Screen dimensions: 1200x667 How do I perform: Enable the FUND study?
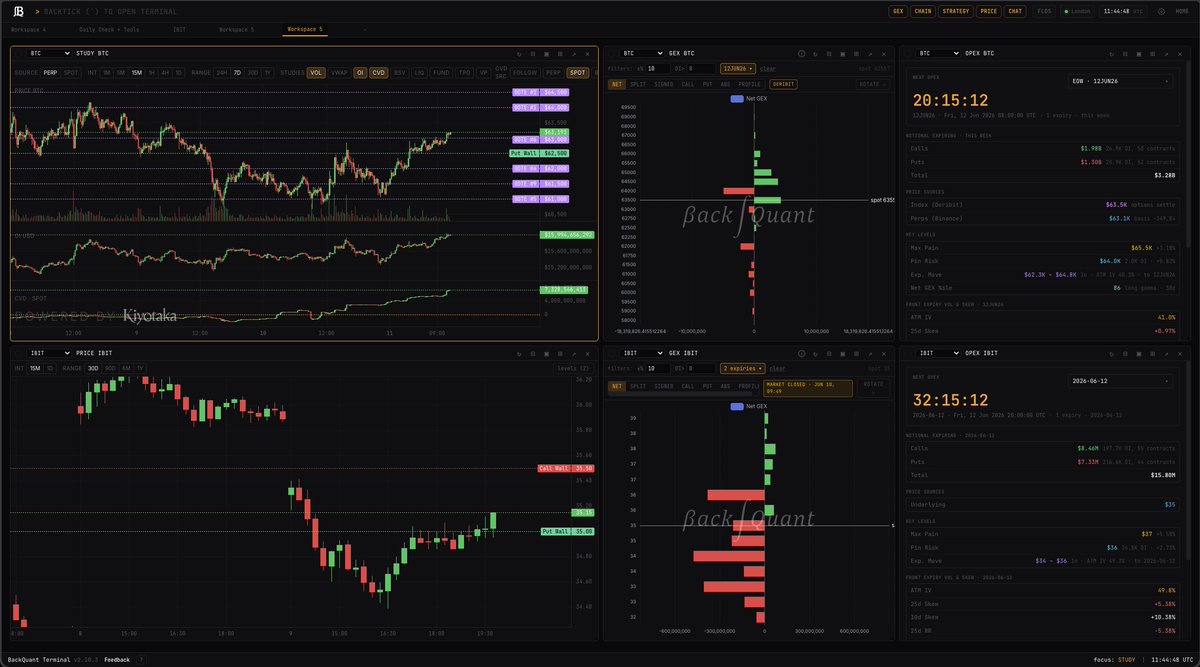[441, 73]
